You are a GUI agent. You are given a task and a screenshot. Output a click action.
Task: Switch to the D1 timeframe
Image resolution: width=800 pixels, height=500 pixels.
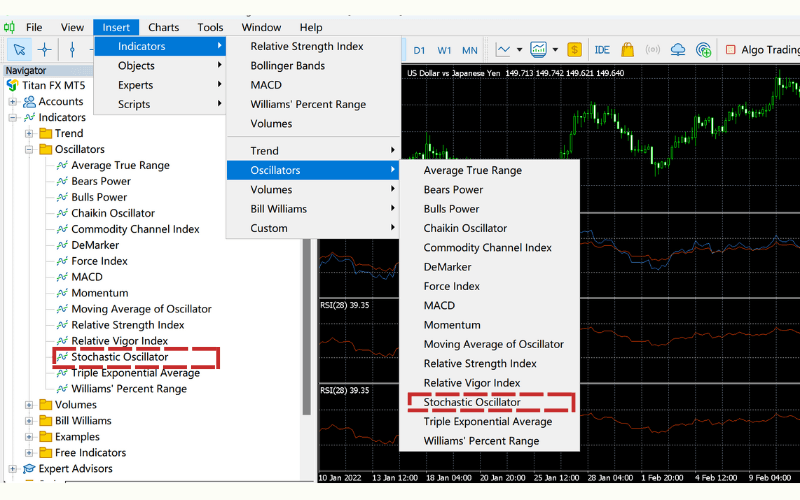(419, 49)
